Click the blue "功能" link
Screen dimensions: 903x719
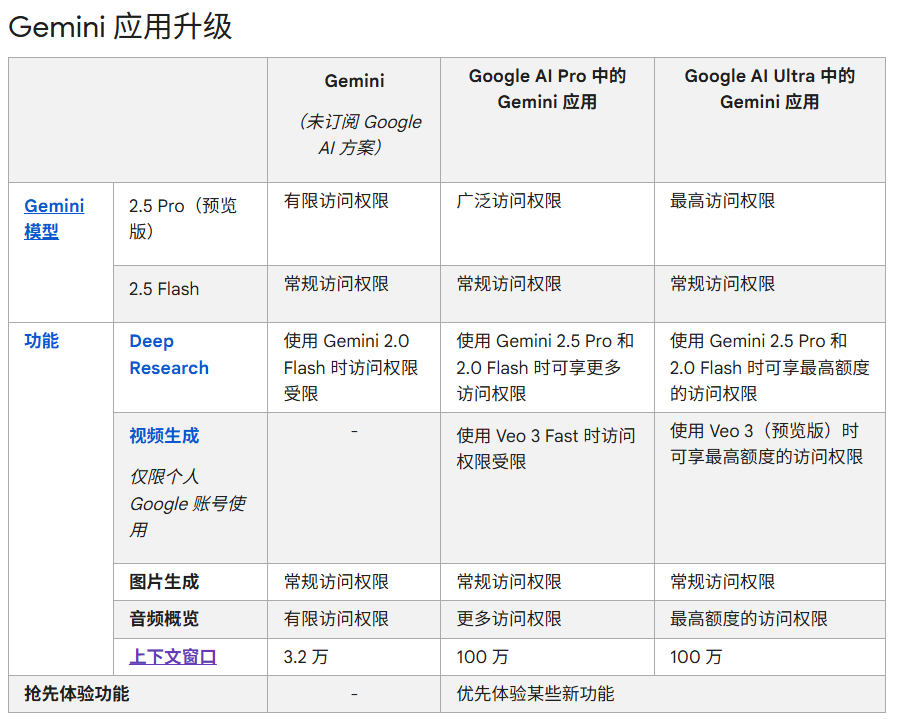[x=41, y=340]
